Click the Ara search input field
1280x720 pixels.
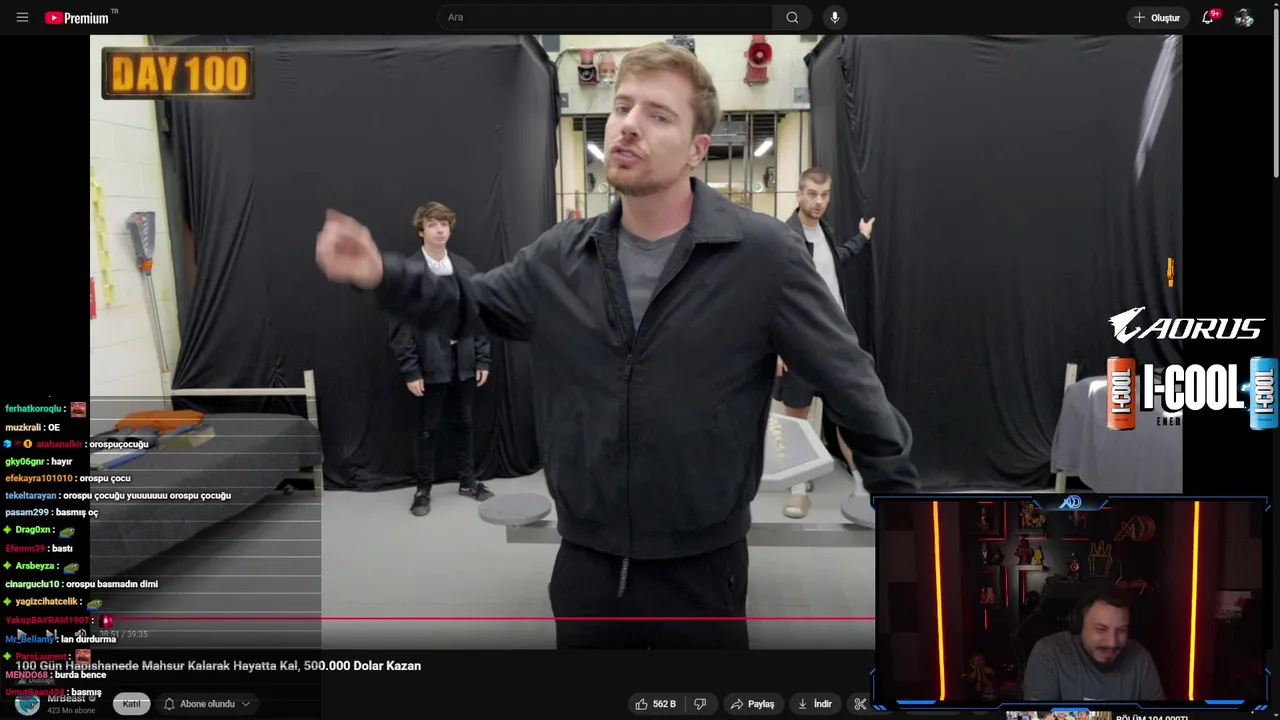pyautogui.click(x=605, y=17)
